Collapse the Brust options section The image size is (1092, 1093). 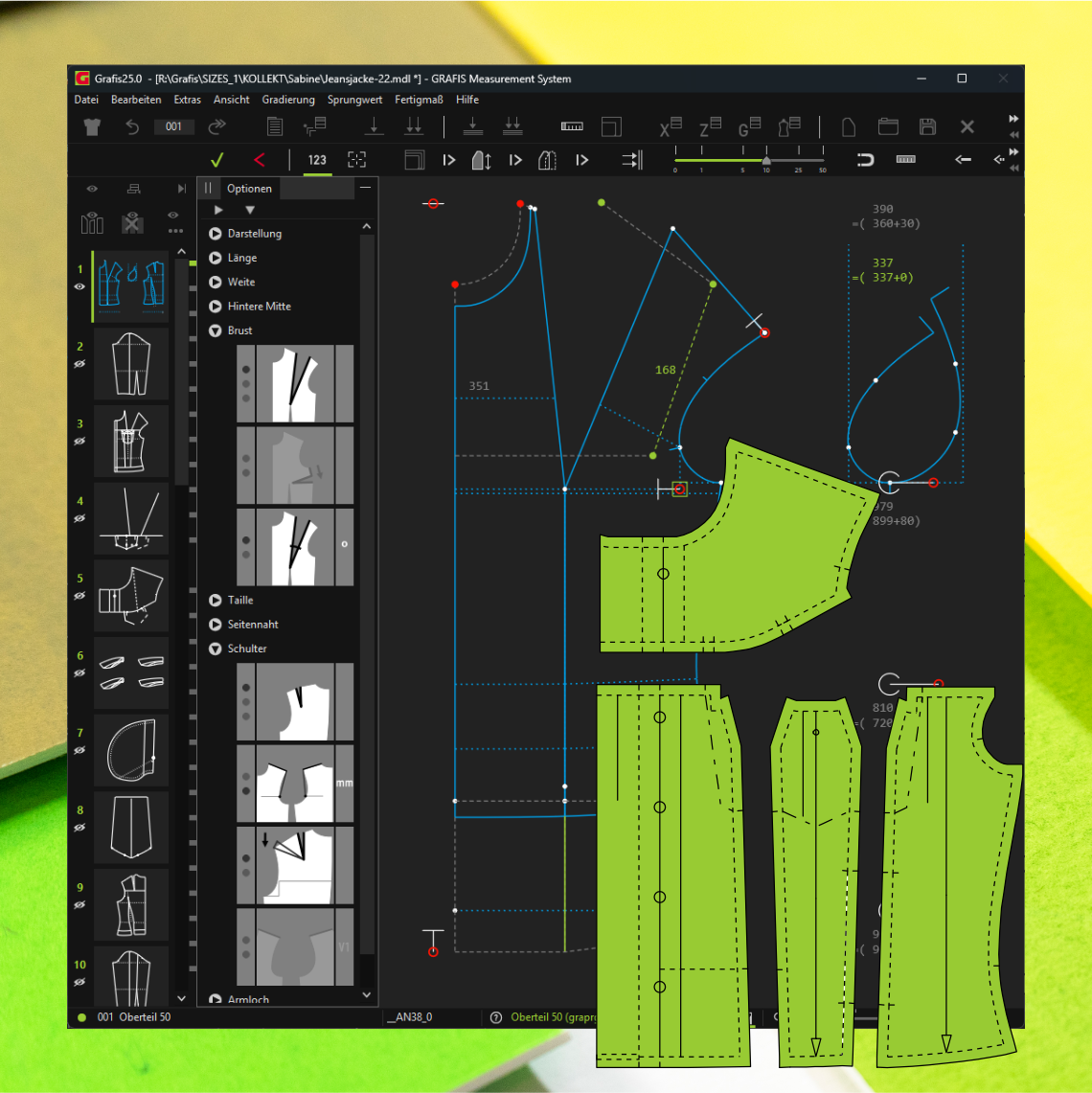pyautogui.click(x=216, y=330)
